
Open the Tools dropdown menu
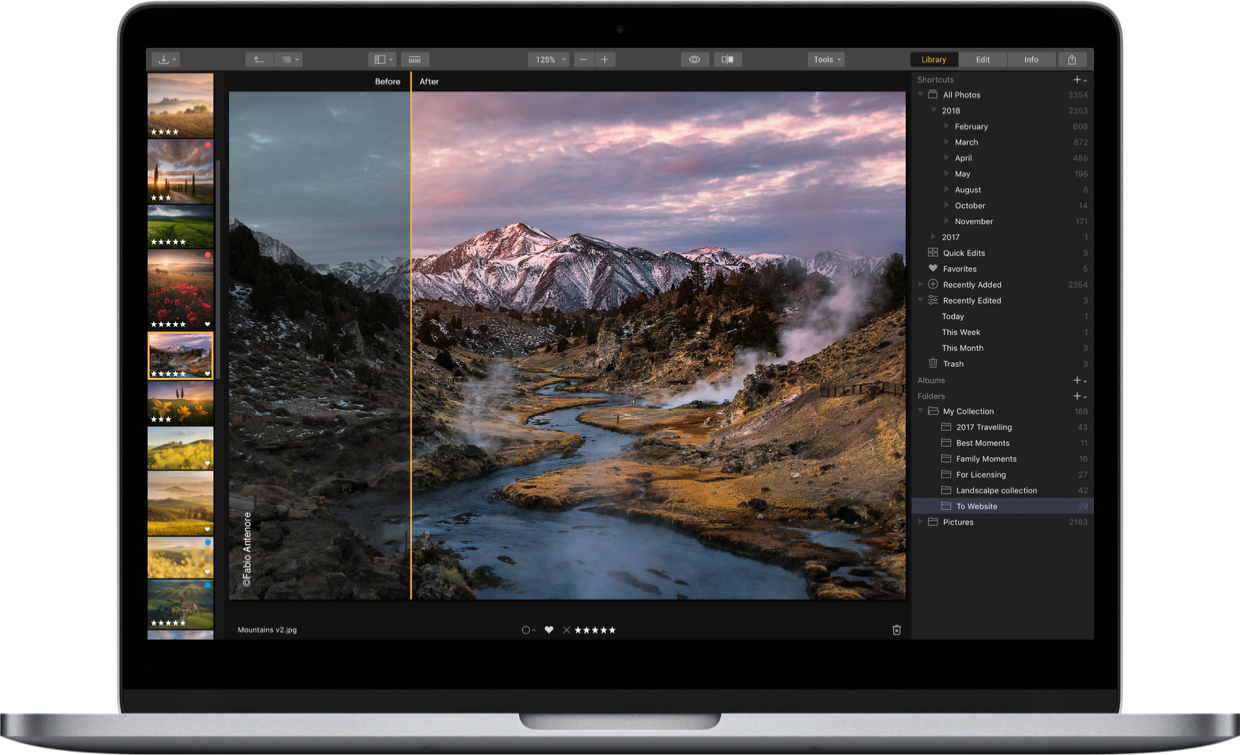tap(826, 60)
